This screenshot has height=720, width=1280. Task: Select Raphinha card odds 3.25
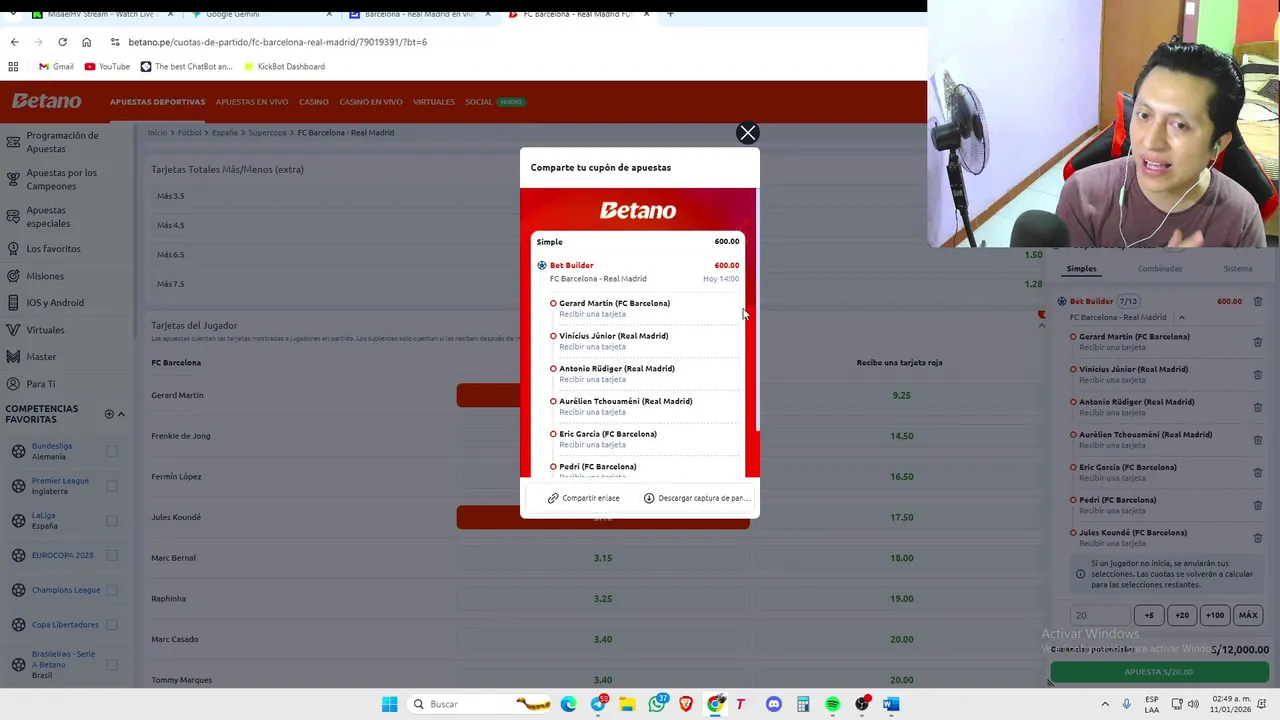click(x=603, y=599)
